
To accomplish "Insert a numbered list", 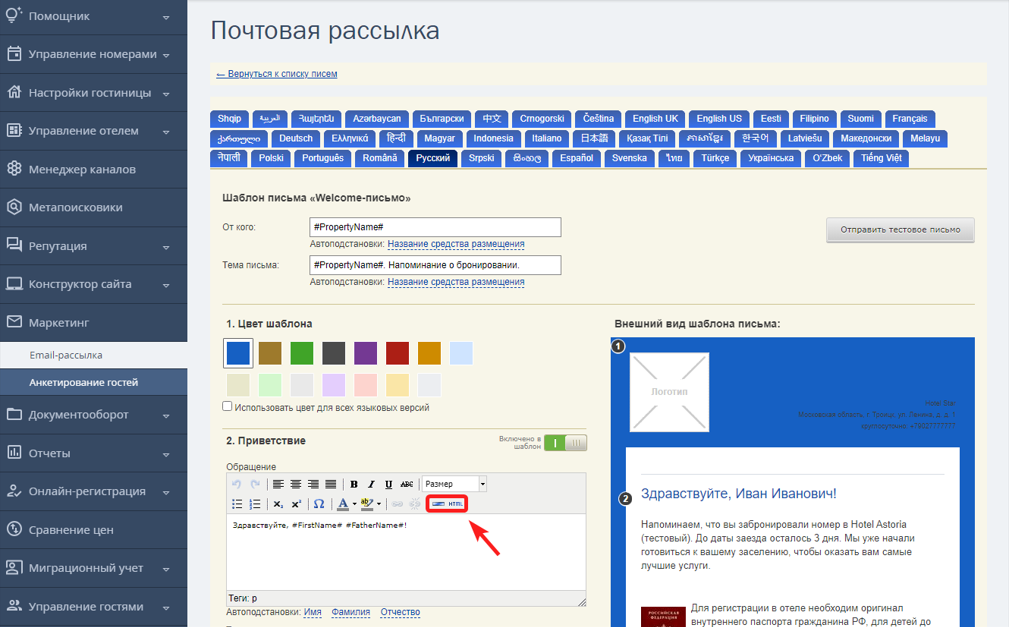I will [x=255, y=504].
